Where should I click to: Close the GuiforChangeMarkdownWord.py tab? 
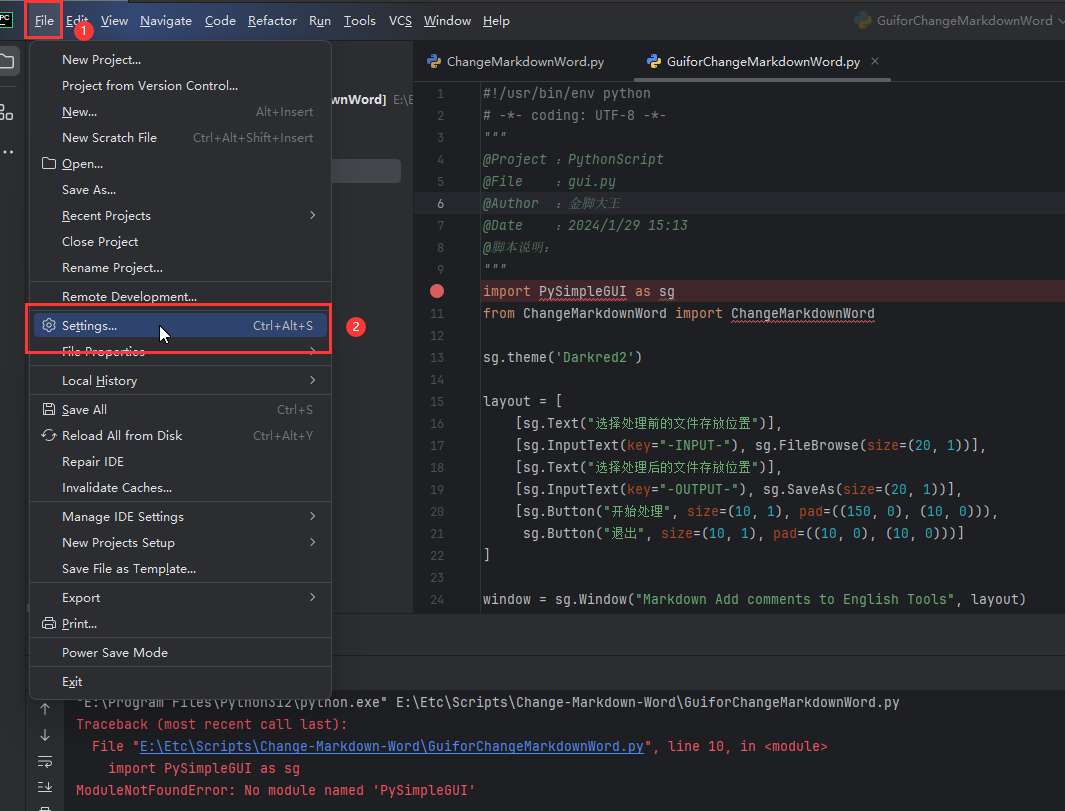875,61
